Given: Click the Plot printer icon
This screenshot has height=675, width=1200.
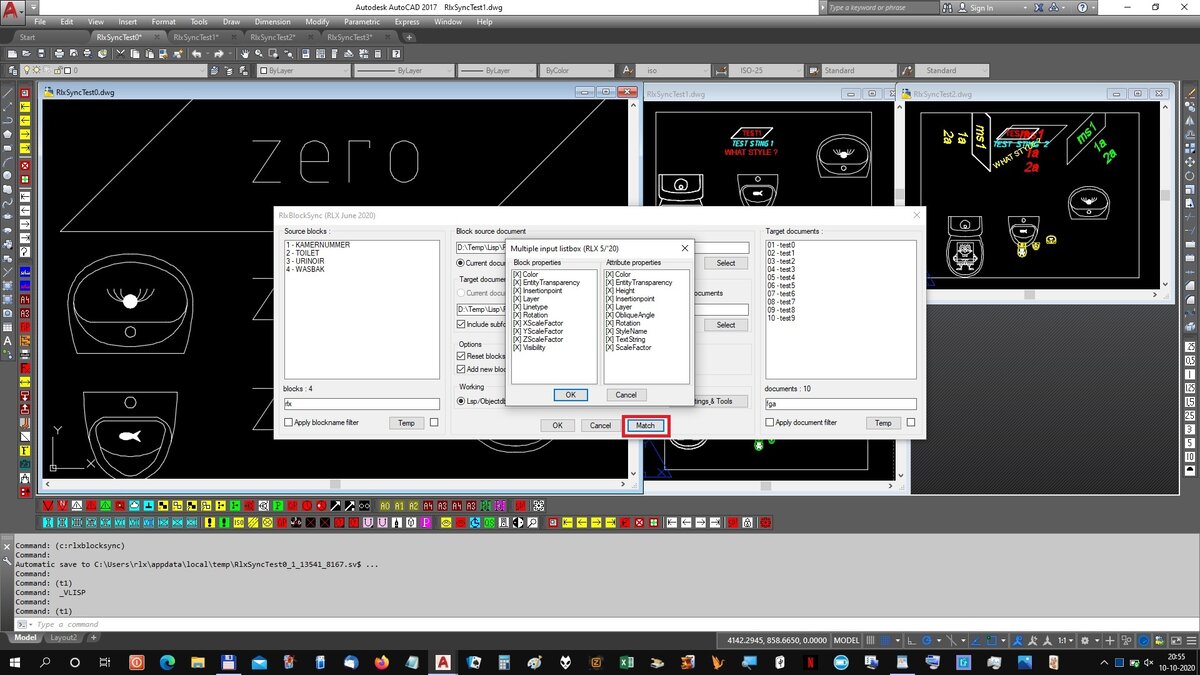Looking at the screenshot, I should click(x=59, y=53).
